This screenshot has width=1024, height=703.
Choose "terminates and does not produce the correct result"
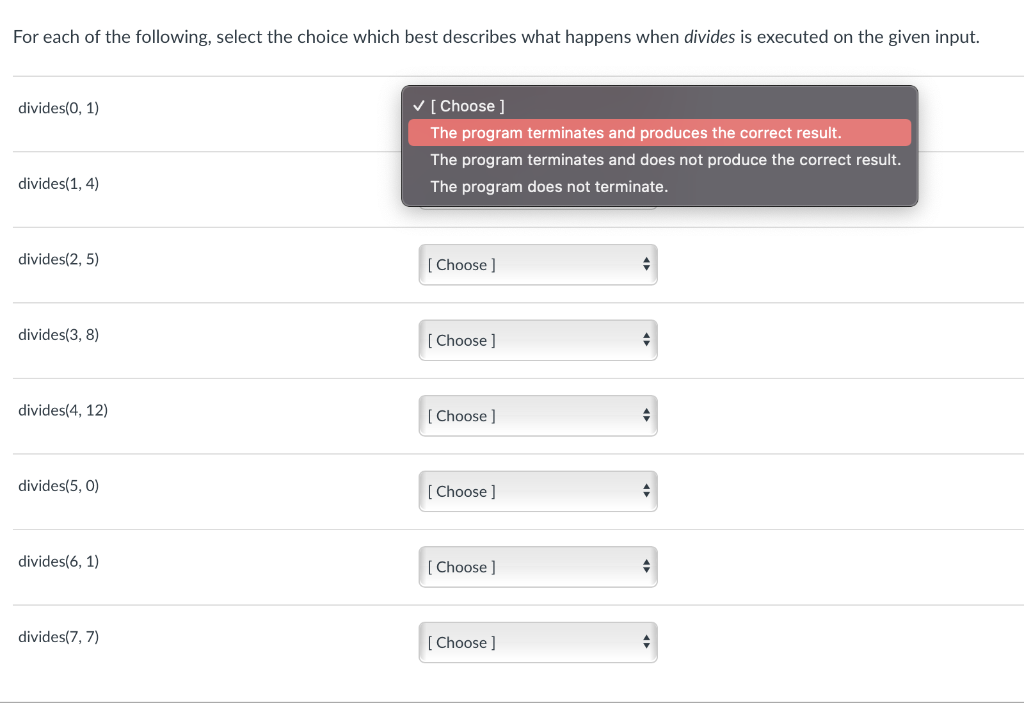[x=665, y=160]
